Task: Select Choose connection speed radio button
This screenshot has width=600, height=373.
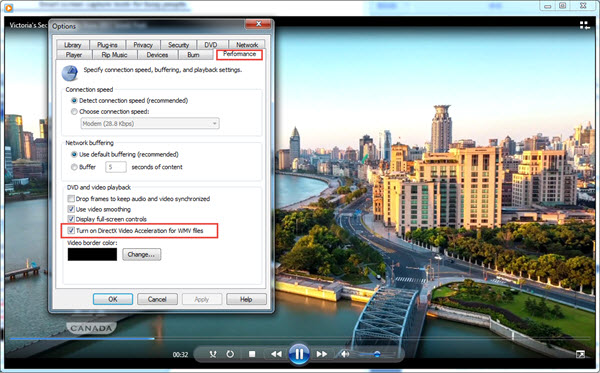Action: point(74,112)
